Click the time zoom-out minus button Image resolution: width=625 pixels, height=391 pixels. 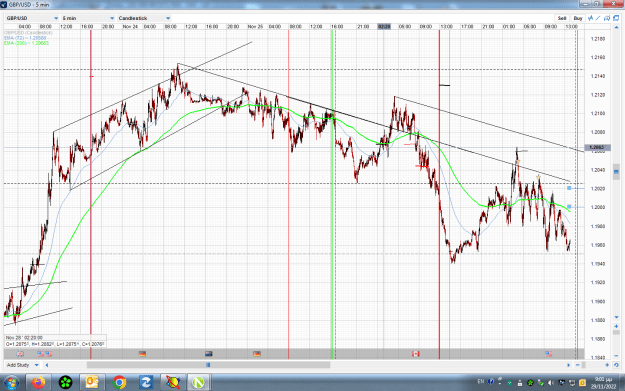tap(578, 365)
